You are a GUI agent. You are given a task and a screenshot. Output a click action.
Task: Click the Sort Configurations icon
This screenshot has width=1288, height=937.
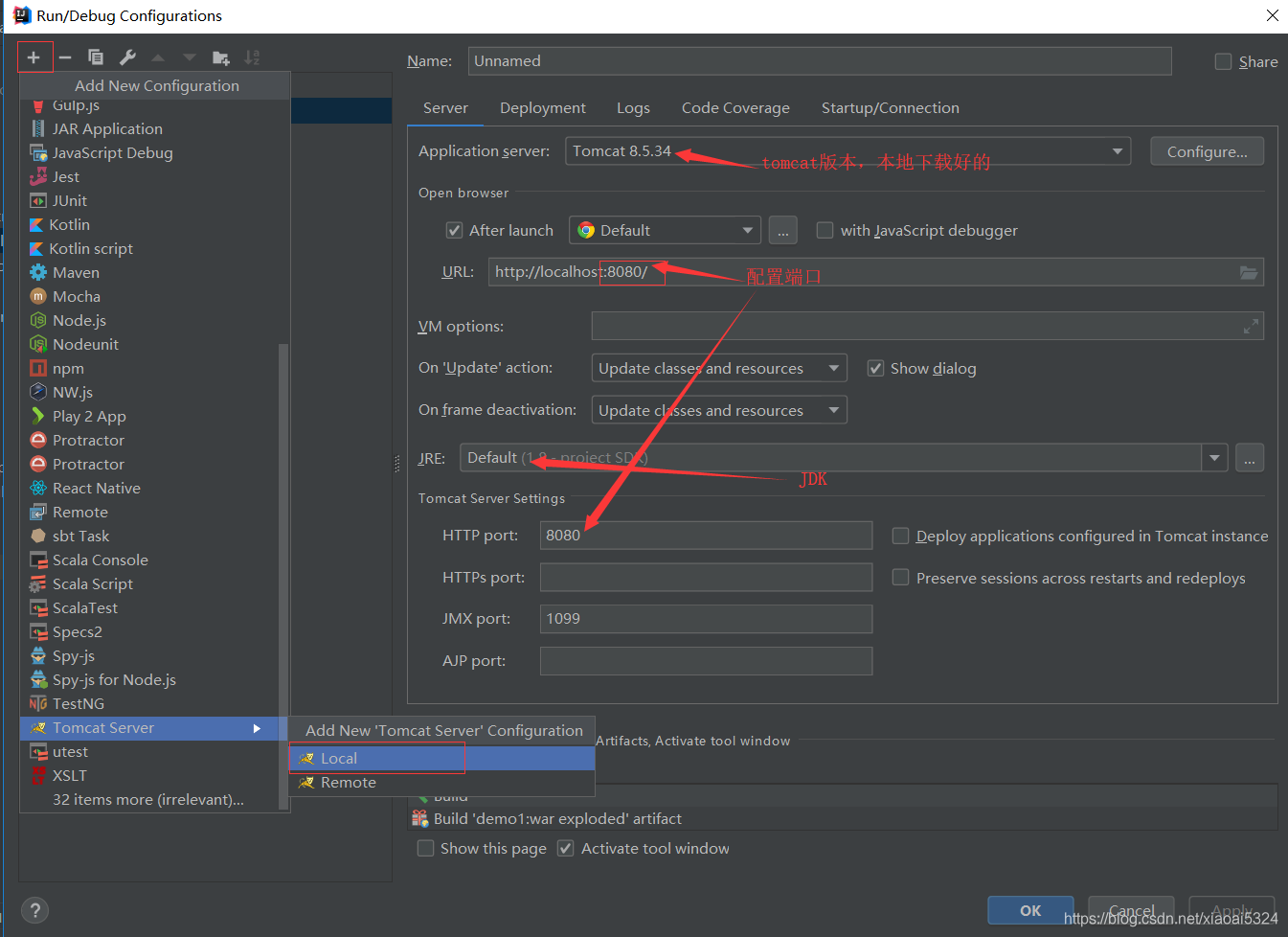coord(252,57)
